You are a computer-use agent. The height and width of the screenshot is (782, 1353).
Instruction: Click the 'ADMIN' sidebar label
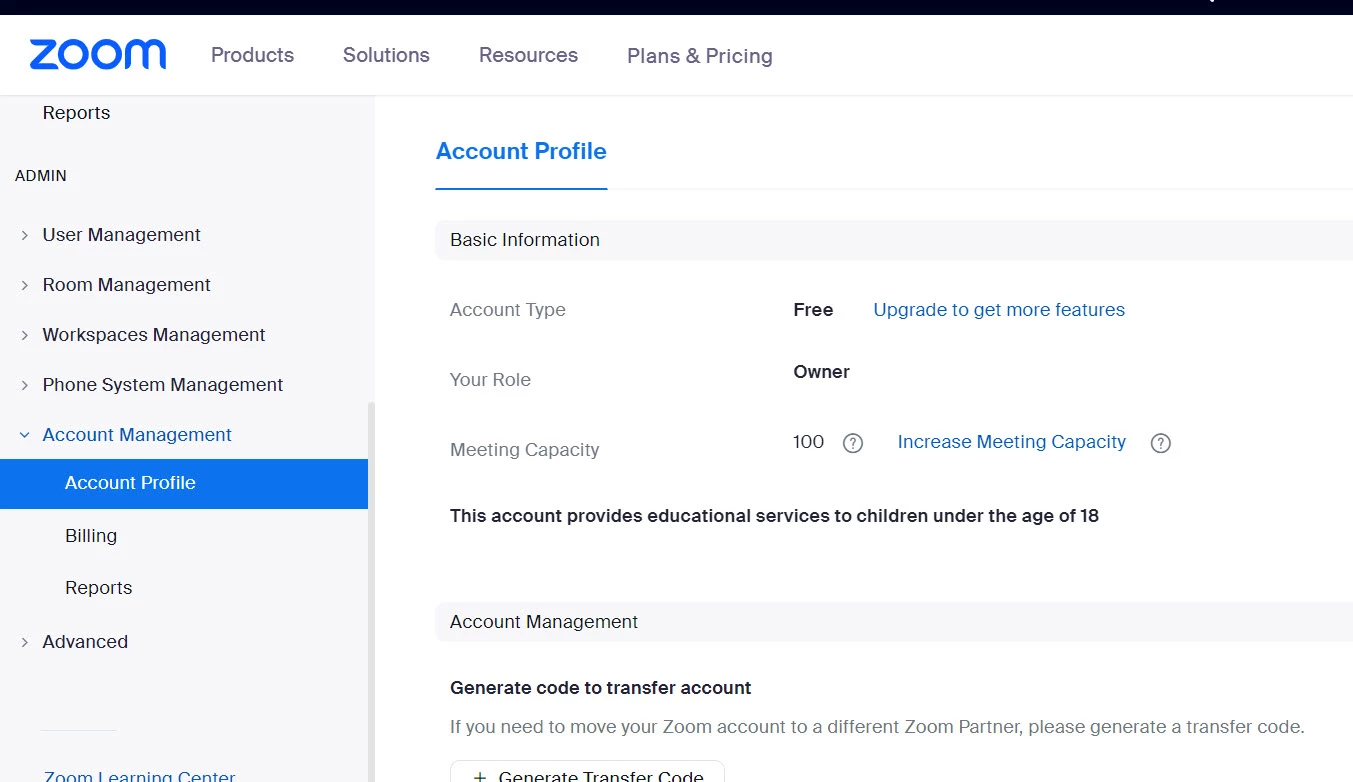[41, 176]
